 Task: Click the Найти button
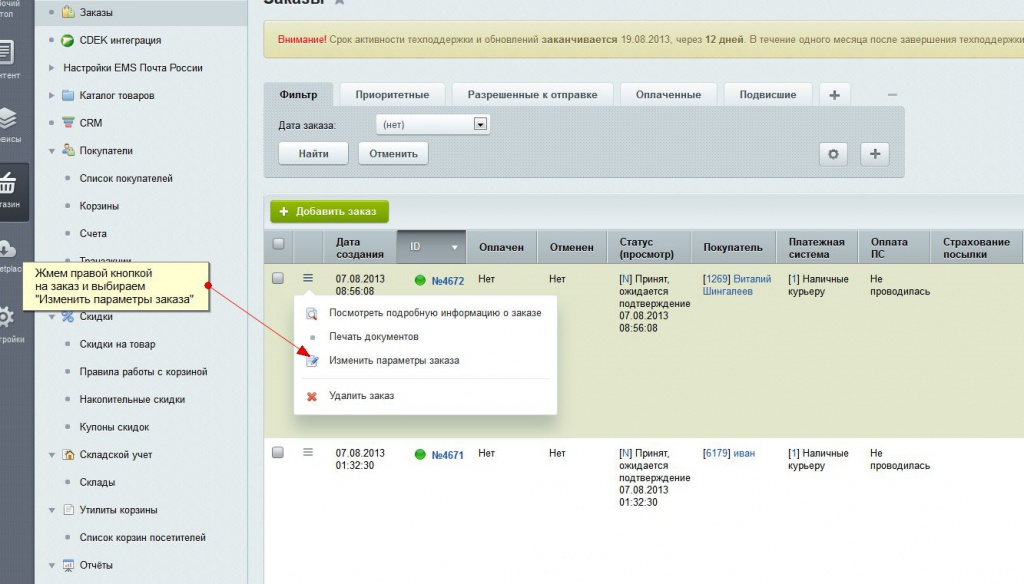coord(312,154)
